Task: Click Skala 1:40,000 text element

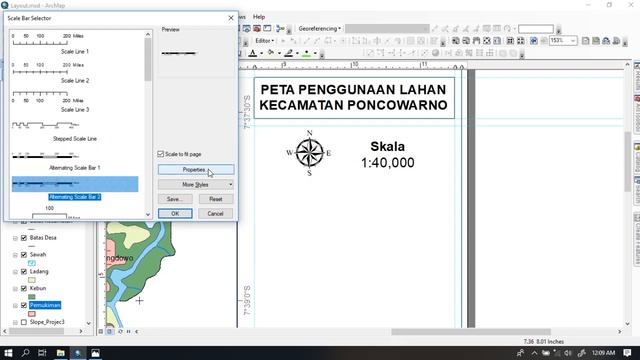Action: 387,155
